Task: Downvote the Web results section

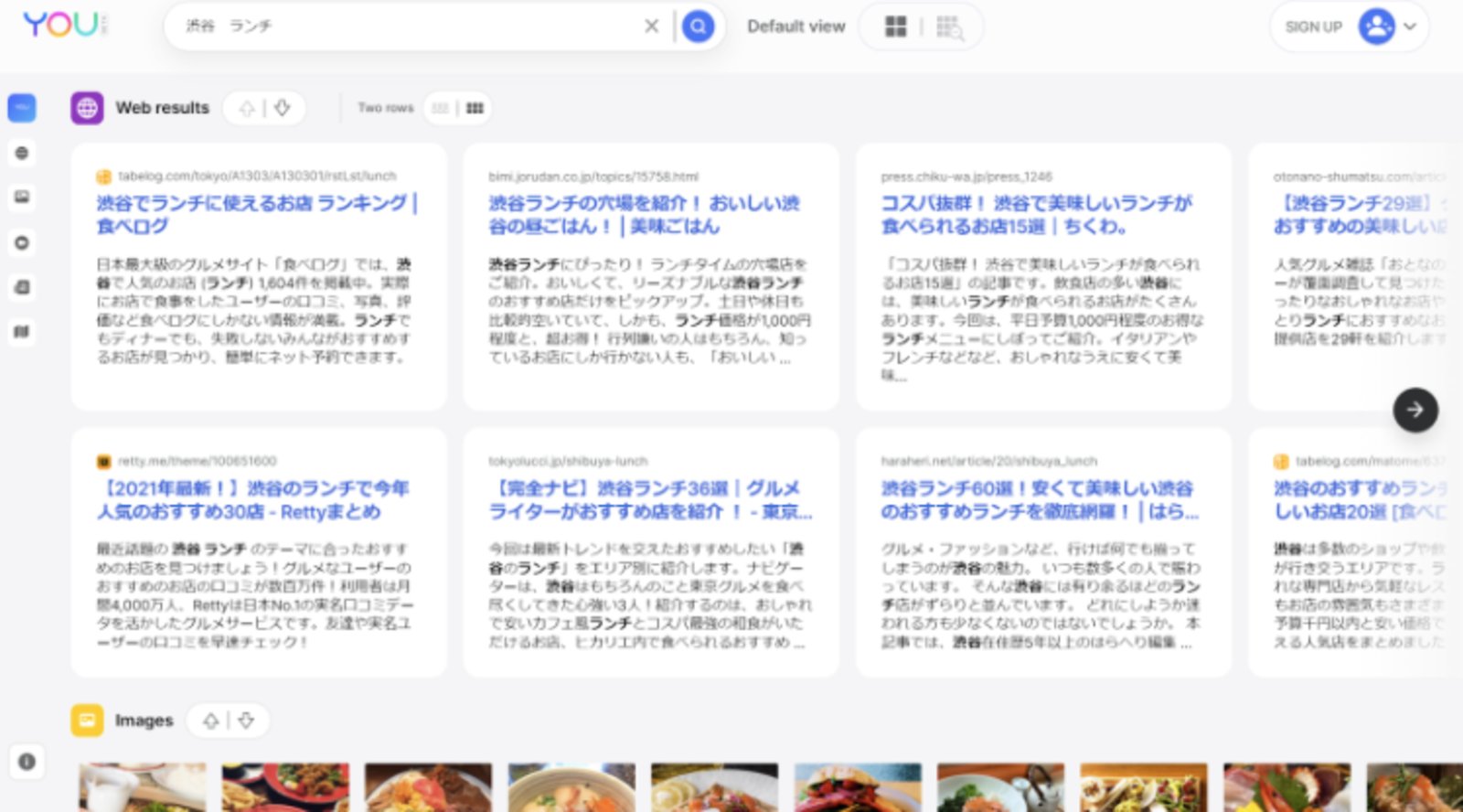Action: (x=283, y=108)
